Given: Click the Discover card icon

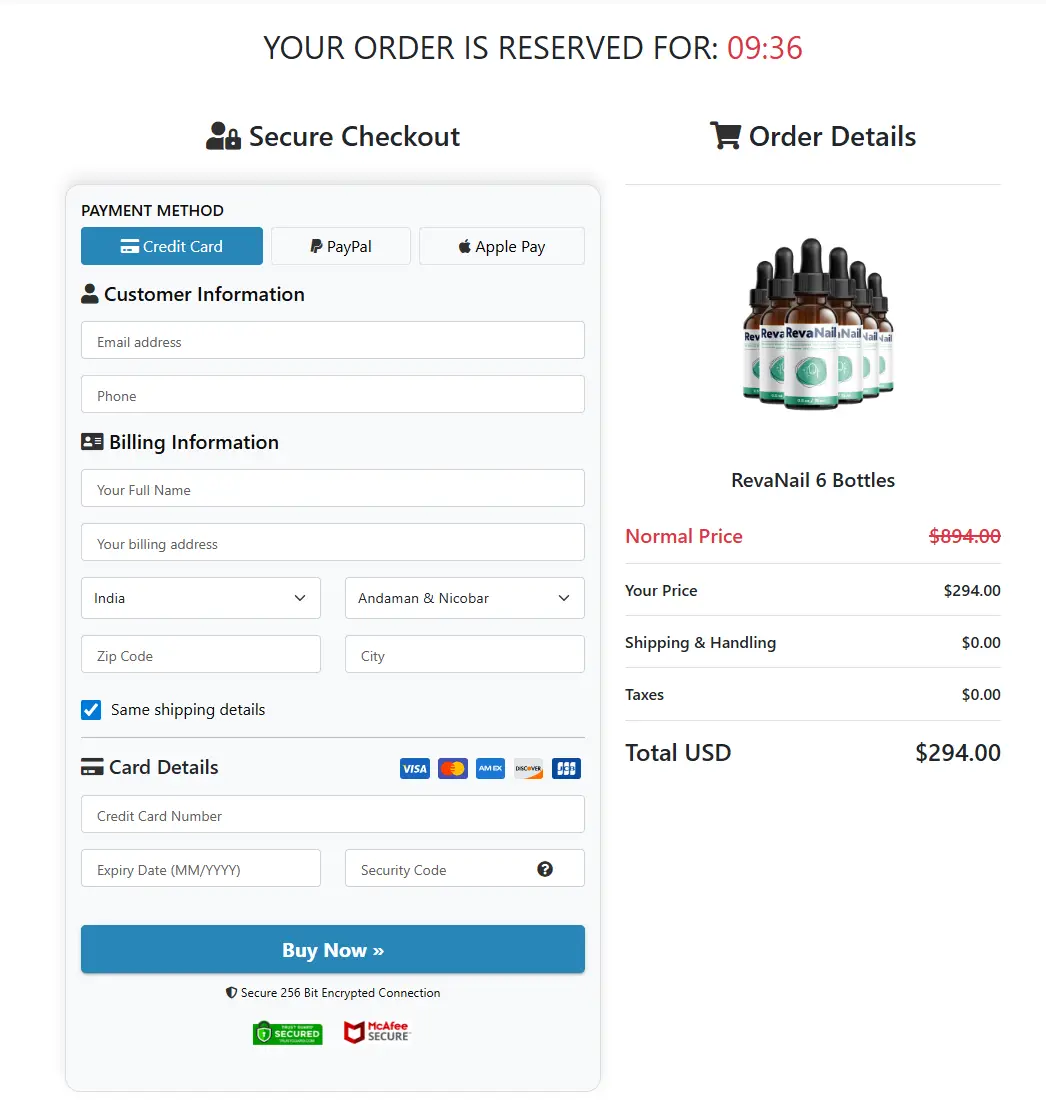Looking at the screenshot, I should (528, 768).
